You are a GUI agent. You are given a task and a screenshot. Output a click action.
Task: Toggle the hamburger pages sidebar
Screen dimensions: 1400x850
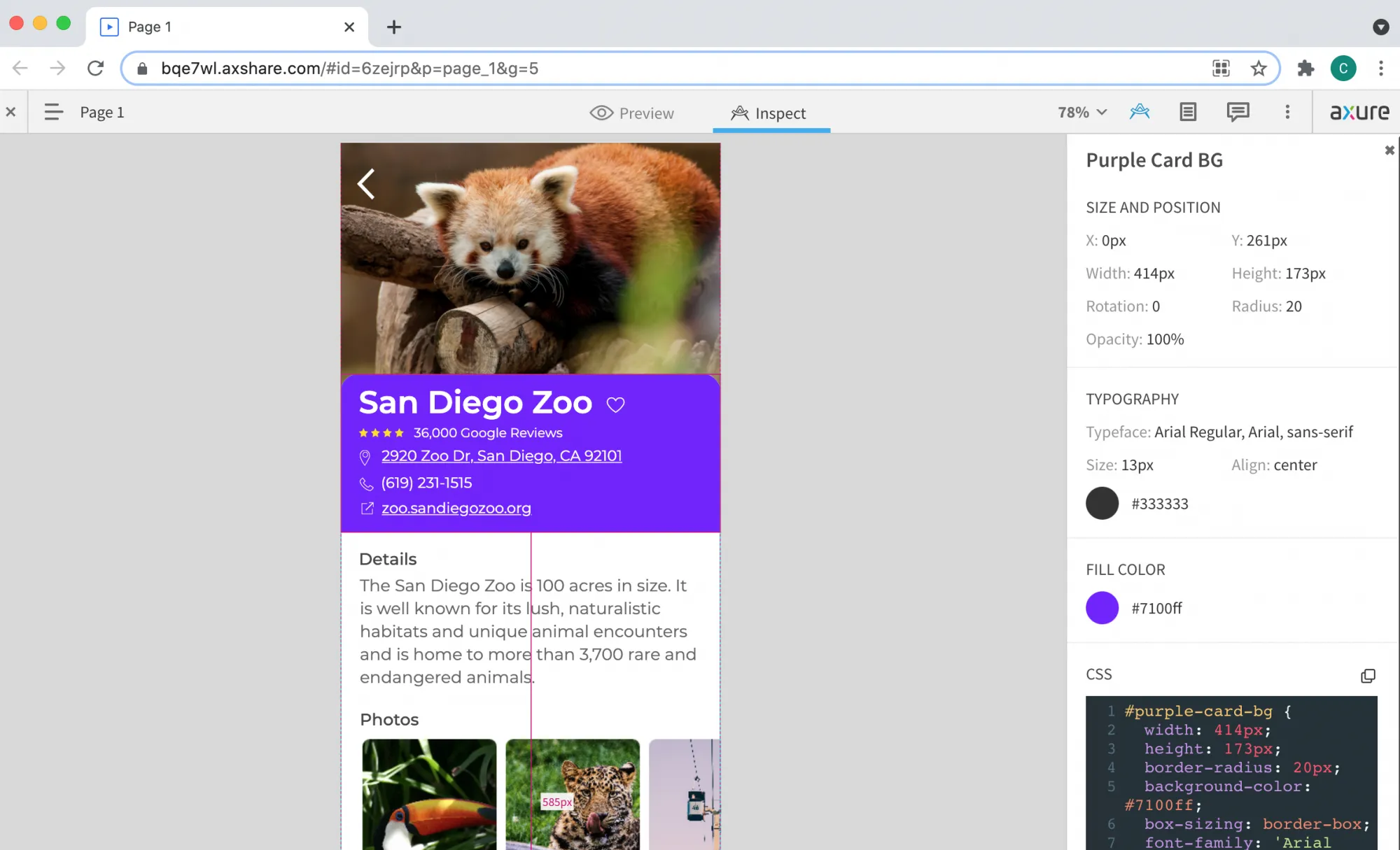click(53, 112)
